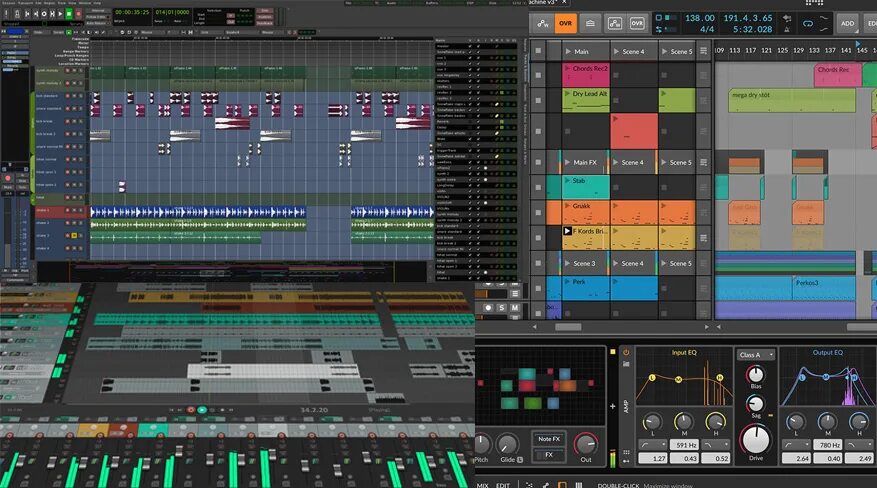Click left arrow of clip launcher scrollbar
877x488 pixels.
535,327
